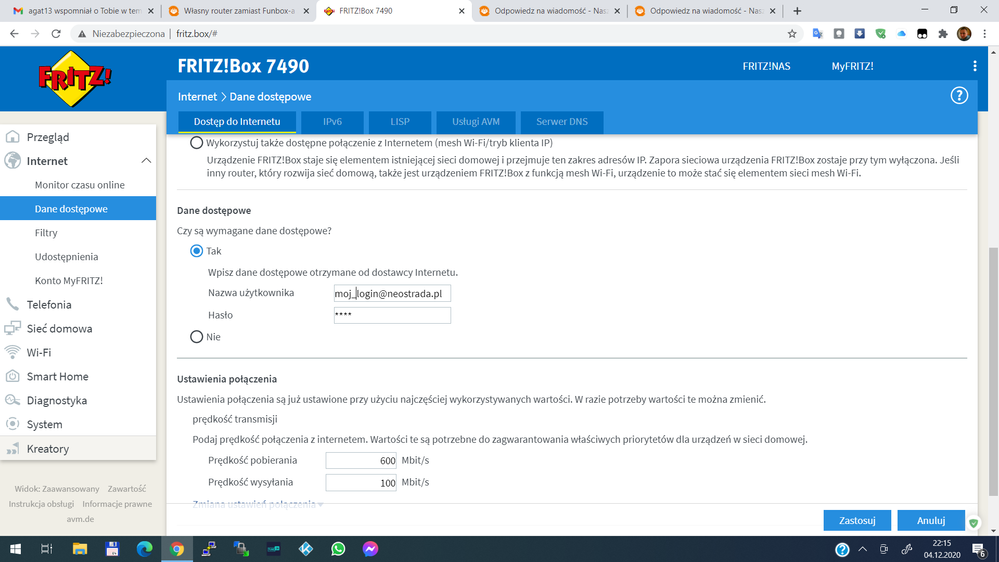The height and width of the screenshot is (562, 999).
Task: Open FRITZ!NAS link in header
Action: click(766, 66)
